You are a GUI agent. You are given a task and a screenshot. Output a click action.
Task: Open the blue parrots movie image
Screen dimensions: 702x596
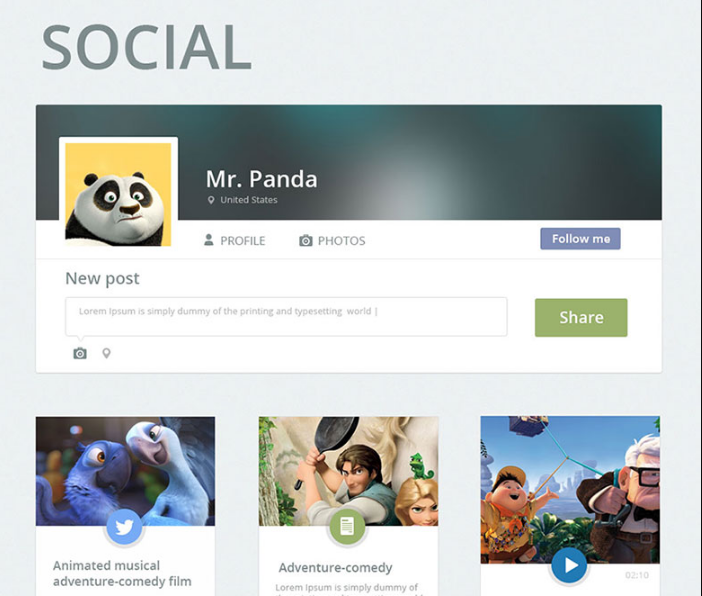125,471
